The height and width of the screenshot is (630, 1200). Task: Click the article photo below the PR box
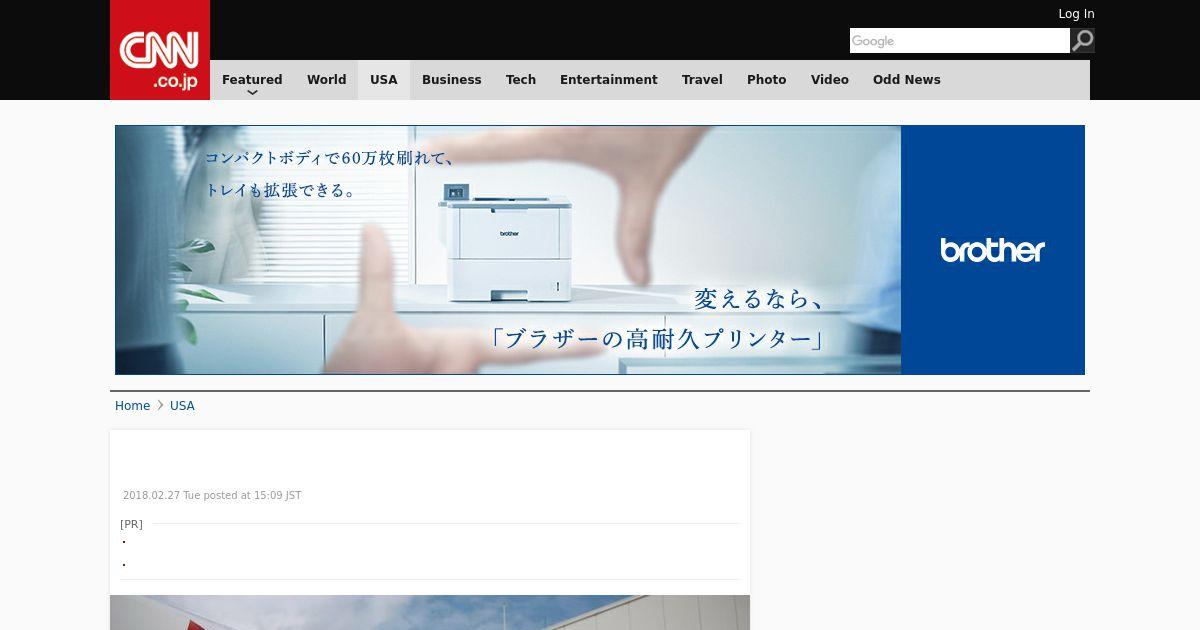[x=430, y=613]
